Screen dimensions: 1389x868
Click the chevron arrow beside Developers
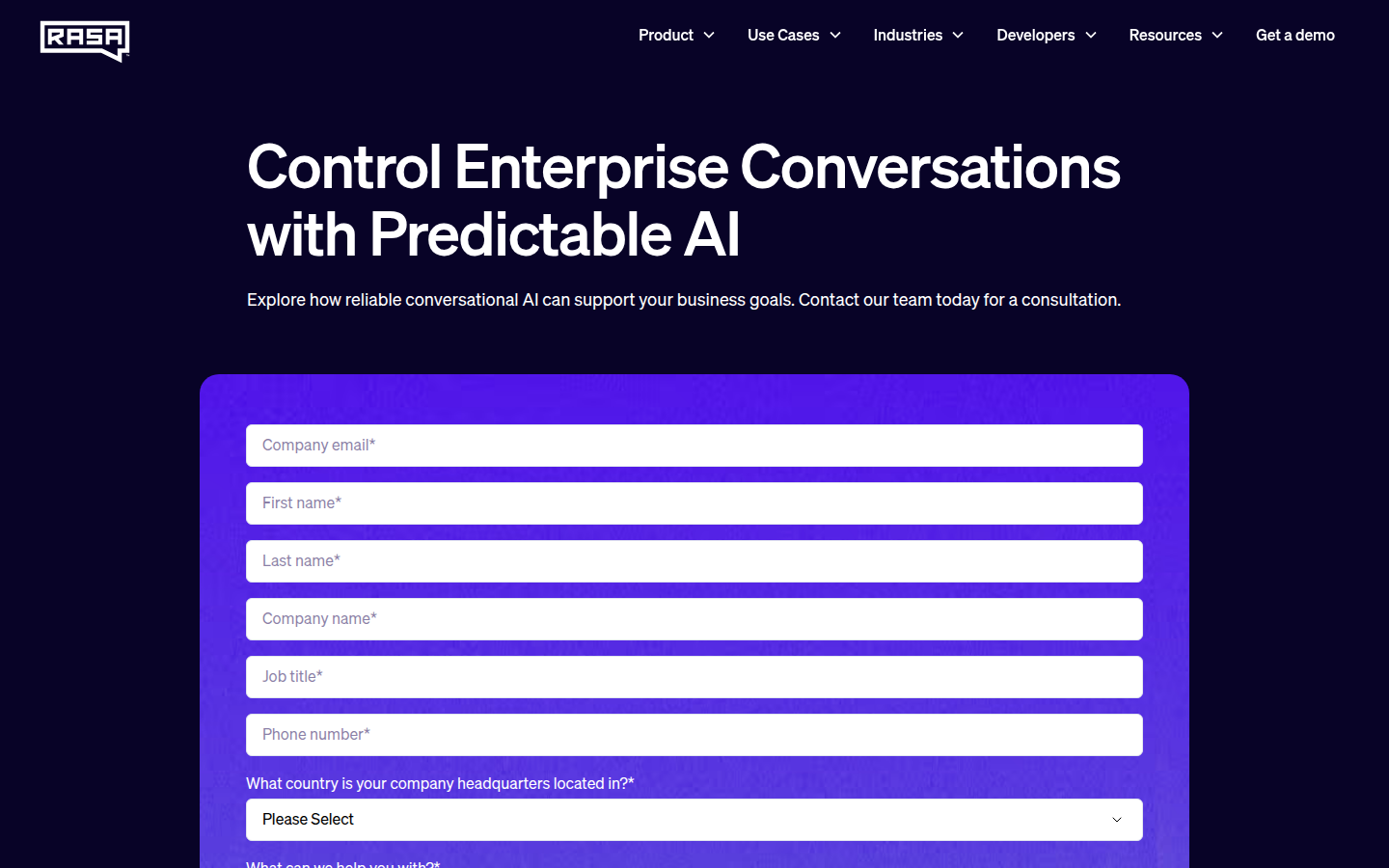point(1091,35)
